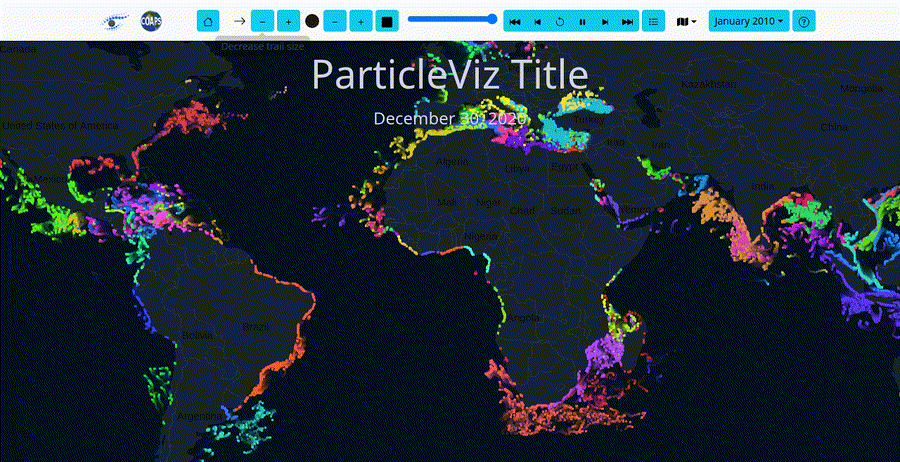Click the eye logo in the toolbar
900x462 pixels.
pyautogui.click(x=115, y=21)
